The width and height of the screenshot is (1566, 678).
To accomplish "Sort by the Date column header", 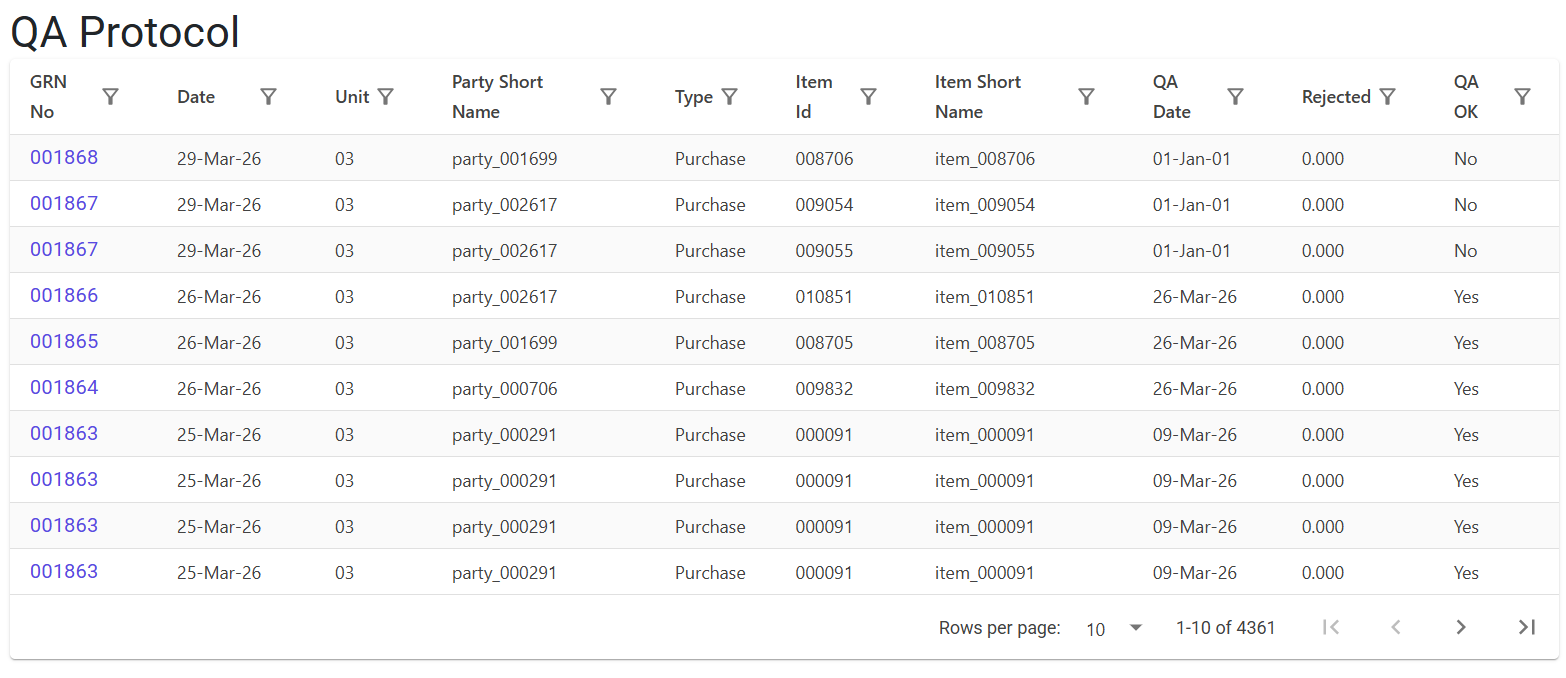I will pyautogui.click(x=196, y=97).
